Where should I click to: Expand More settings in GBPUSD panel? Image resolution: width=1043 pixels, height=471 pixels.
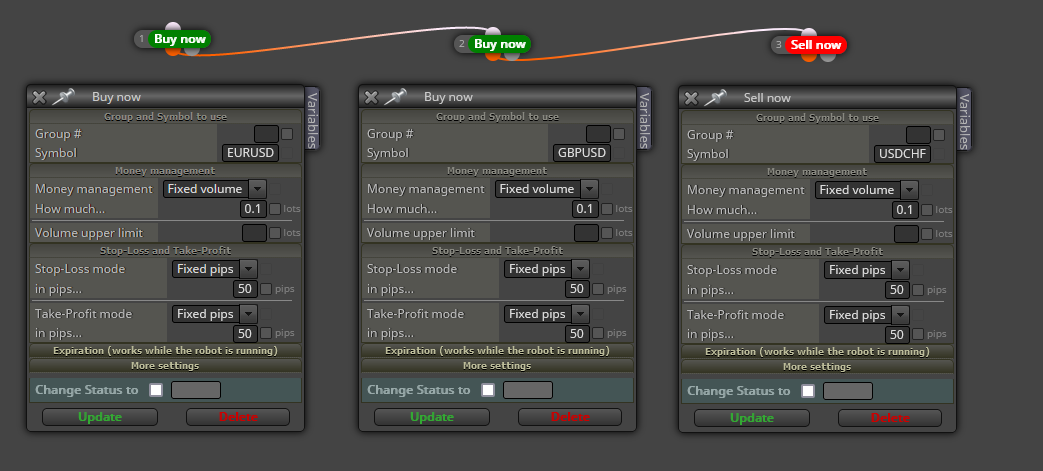497,365
